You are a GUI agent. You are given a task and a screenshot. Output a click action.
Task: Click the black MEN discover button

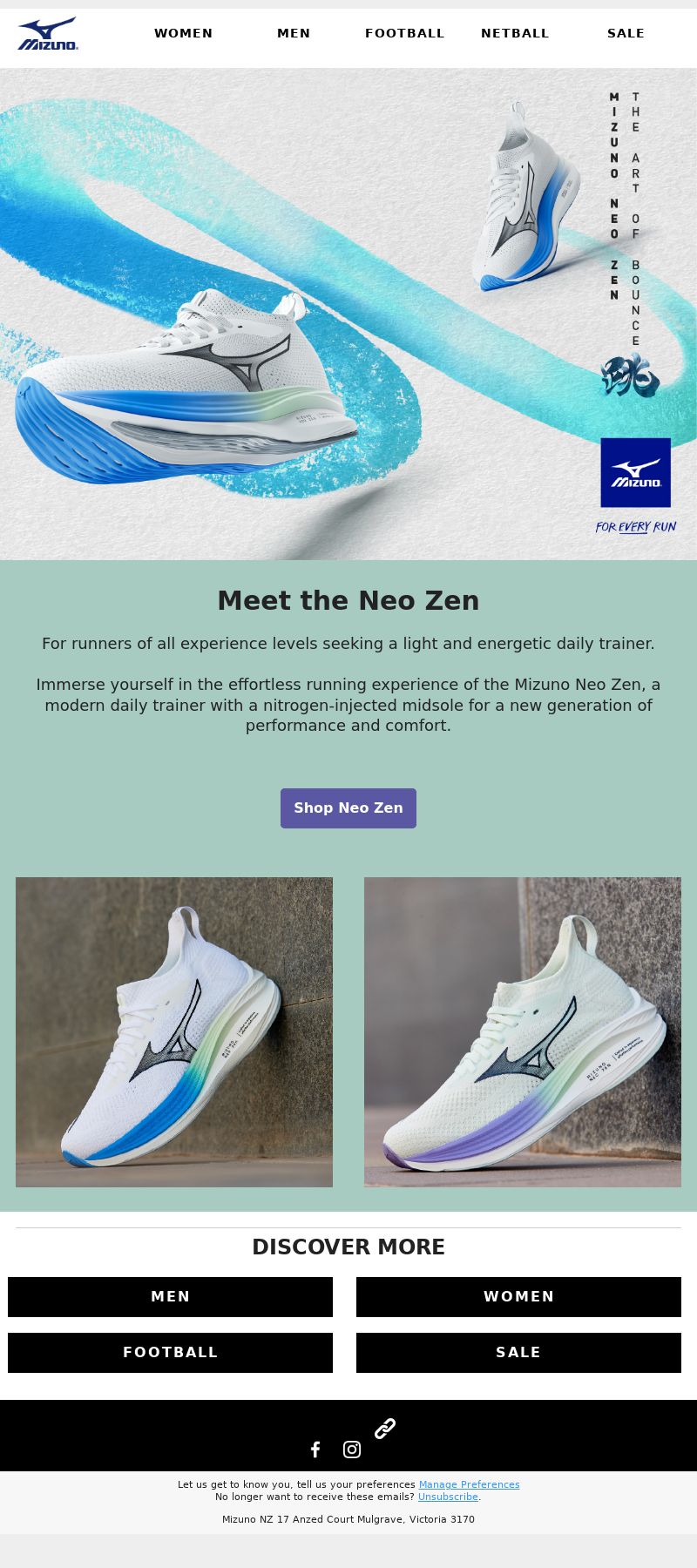(171, 1296)
